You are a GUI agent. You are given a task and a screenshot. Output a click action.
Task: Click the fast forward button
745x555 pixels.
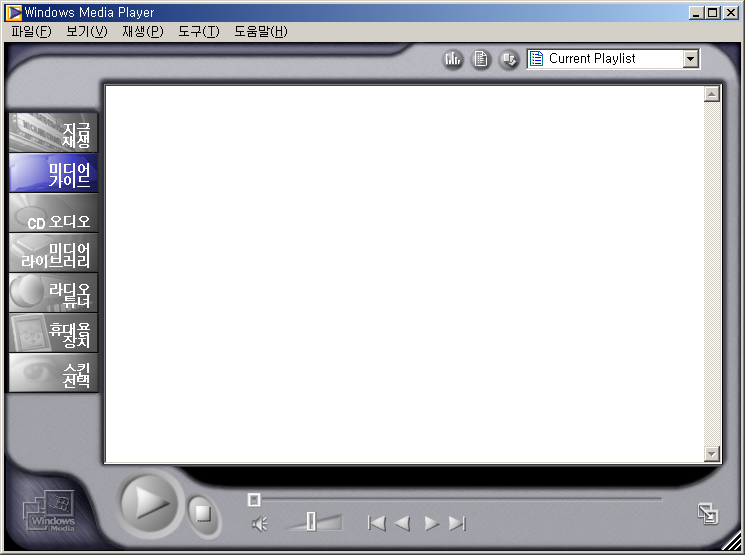click(431, 524)
